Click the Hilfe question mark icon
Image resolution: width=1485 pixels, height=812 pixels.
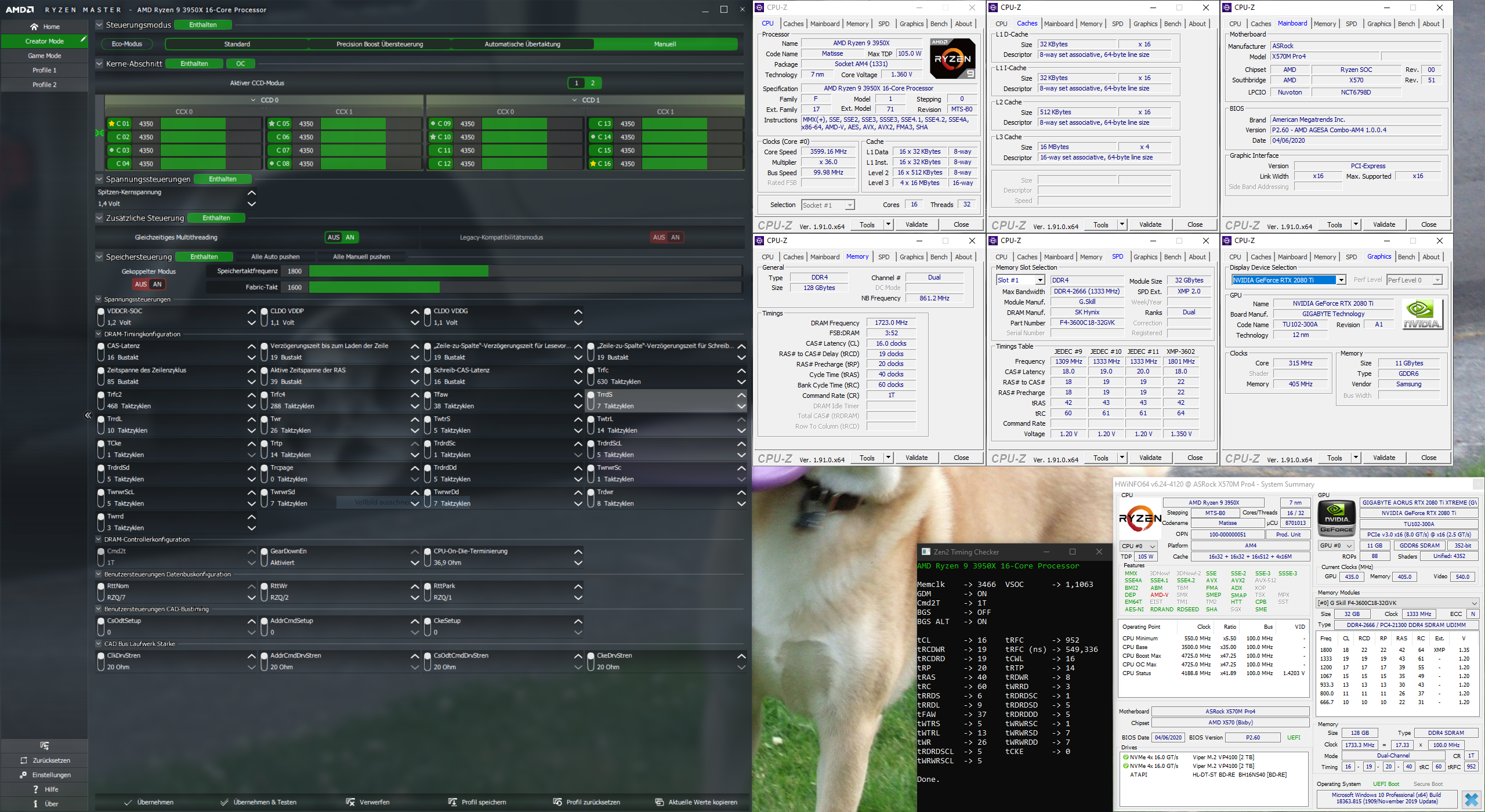coord(35,789)
